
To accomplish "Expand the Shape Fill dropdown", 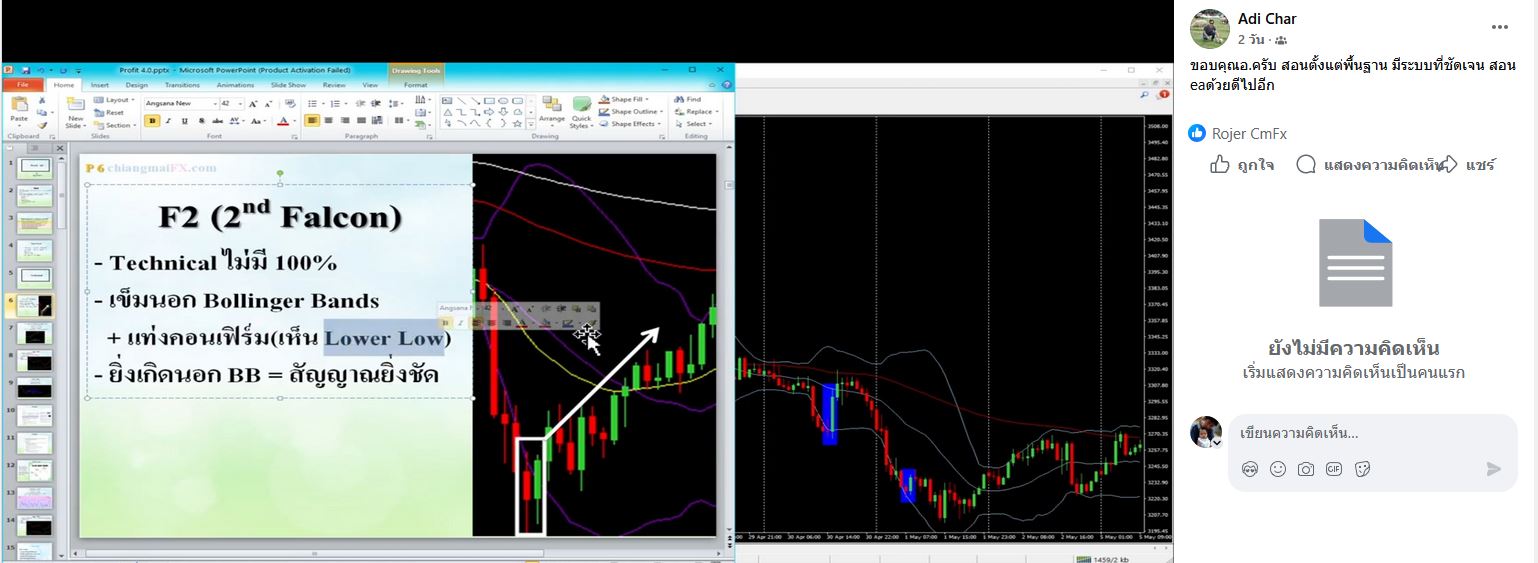I will [647, 100].
